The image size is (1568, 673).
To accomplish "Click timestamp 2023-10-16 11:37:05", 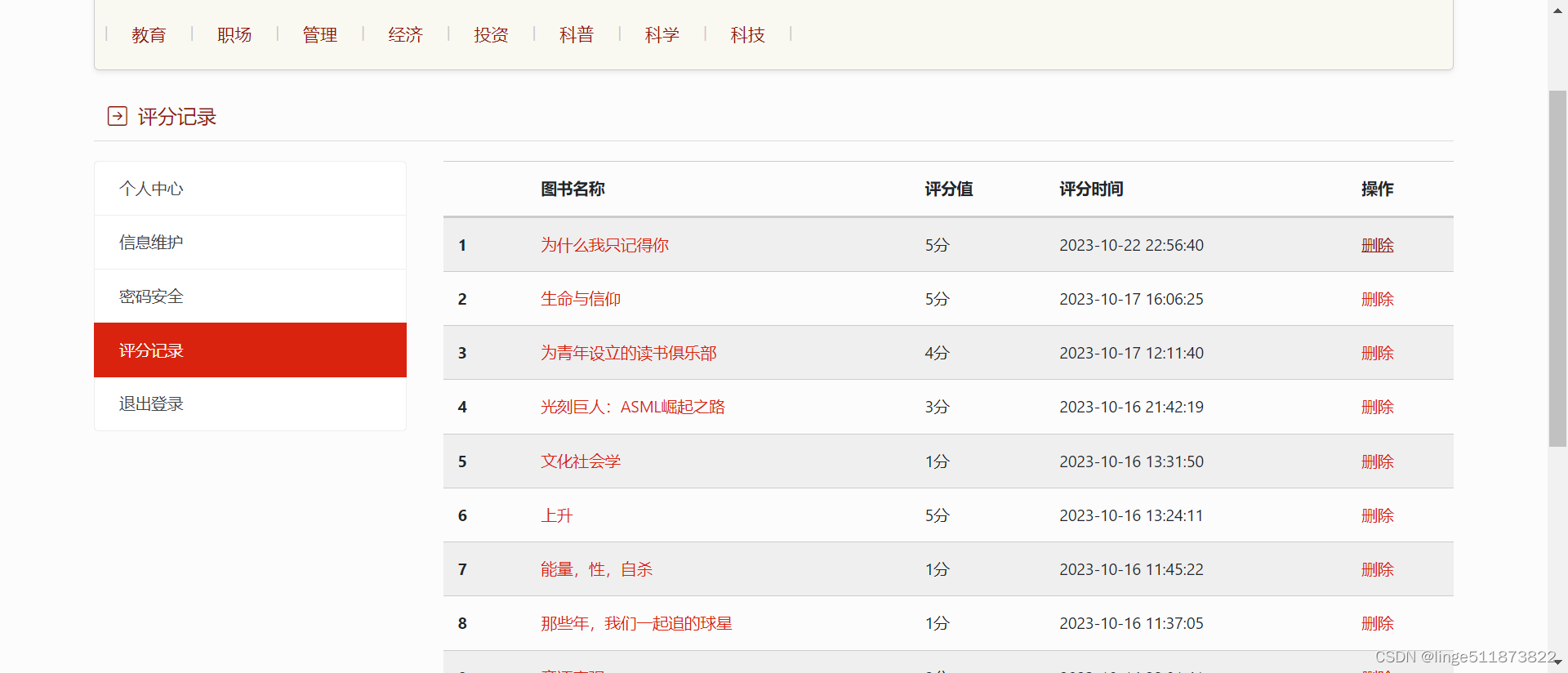I will click(1131, 623).
